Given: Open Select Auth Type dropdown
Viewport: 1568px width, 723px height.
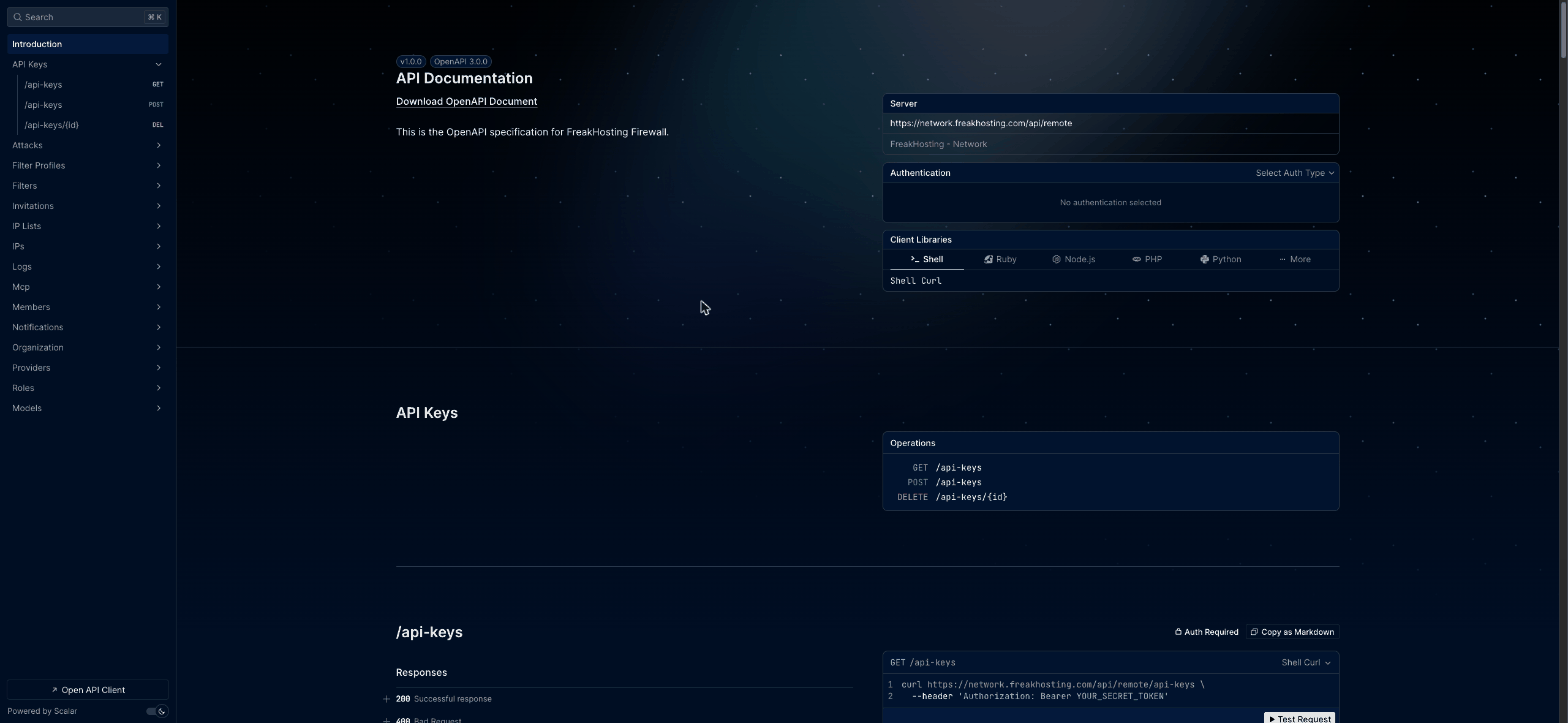Looking at the screenshot, I should tap(1294, 173).
